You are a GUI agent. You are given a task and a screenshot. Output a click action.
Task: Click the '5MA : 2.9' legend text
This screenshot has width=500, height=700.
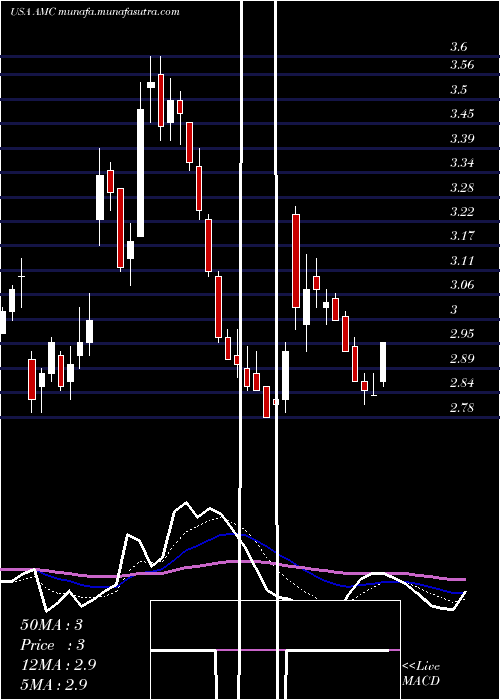coord(54,684)
